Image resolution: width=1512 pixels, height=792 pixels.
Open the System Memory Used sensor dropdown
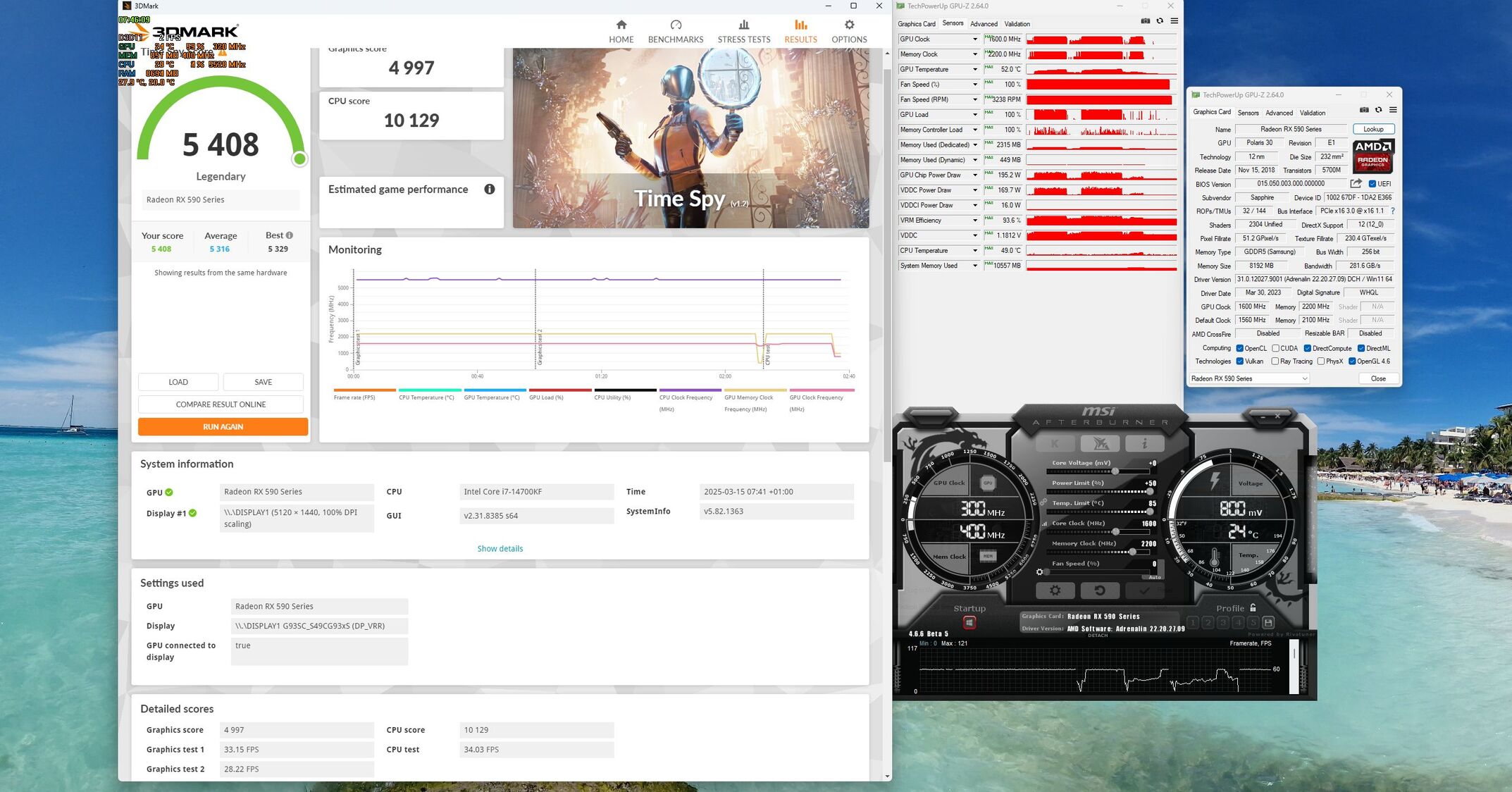975,266
